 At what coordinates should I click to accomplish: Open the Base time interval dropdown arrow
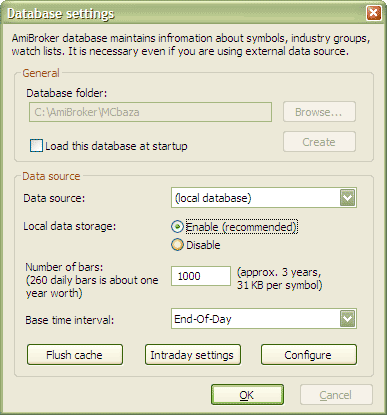coord(348,319)
